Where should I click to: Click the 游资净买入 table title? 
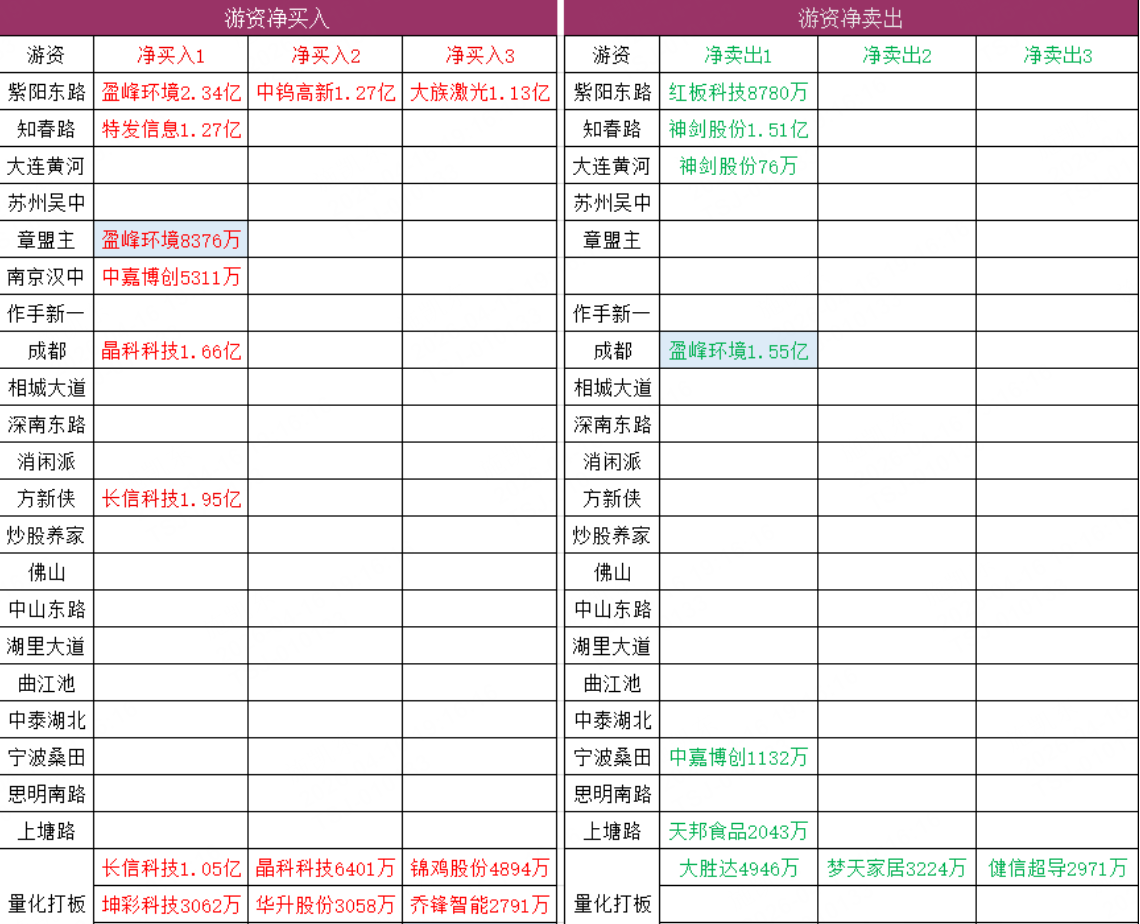coord(277,18)
